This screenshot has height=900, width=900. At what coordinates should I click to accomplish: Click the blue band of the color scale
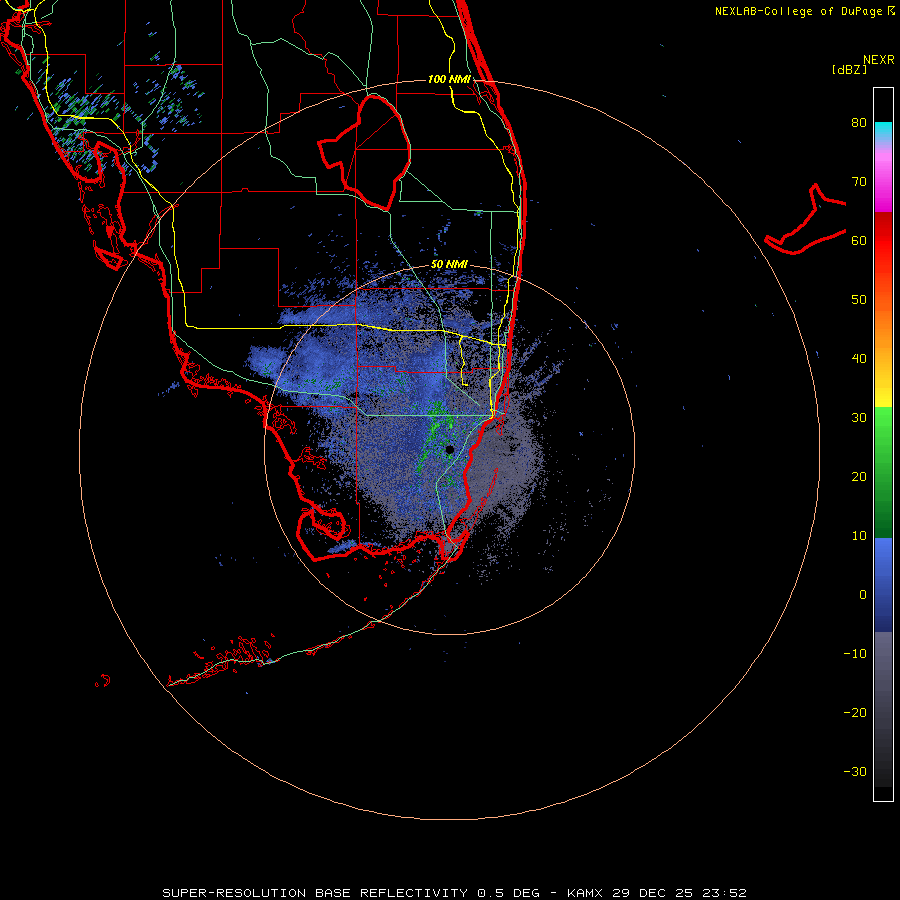883,584
